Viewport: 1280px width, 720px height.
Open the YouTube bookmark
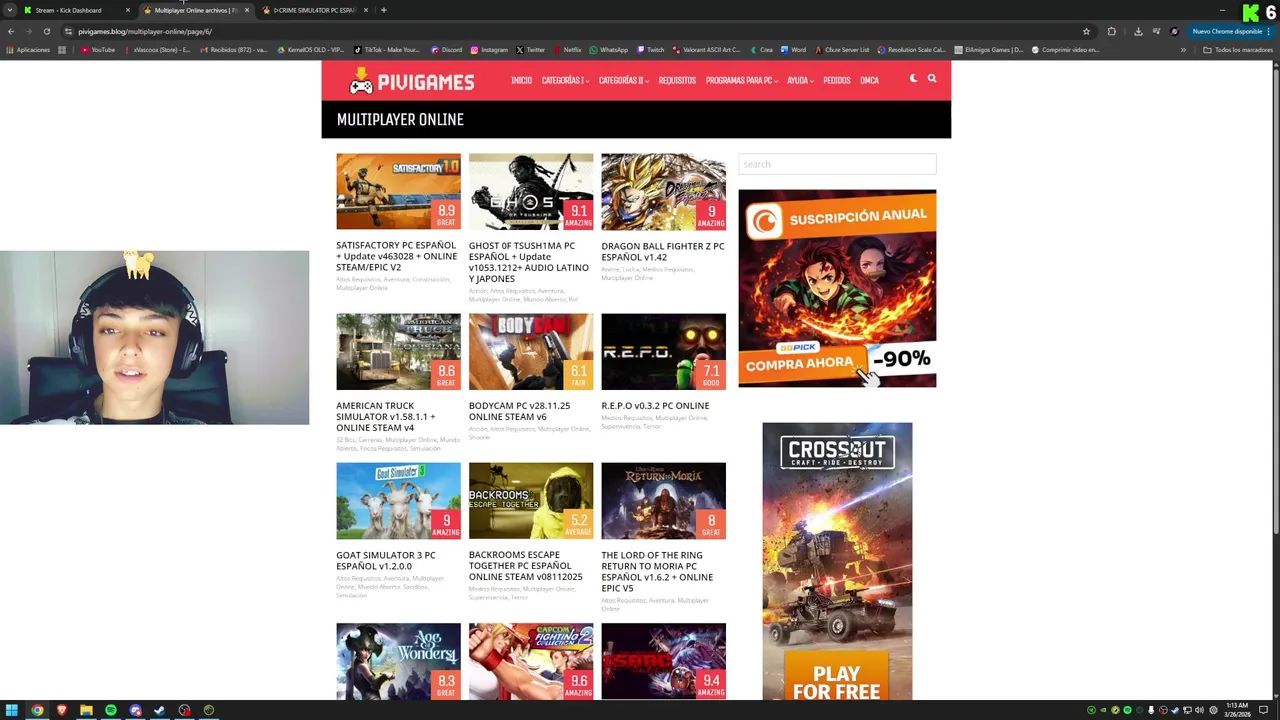pyautogui.click(x=98, y=49)
